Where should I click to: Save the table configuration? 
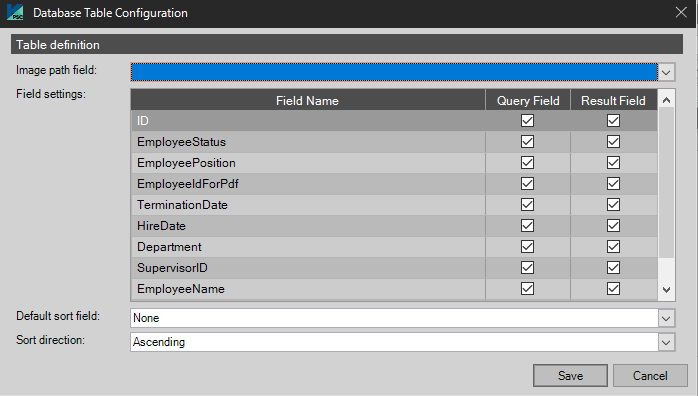click(x=570, y=376)
